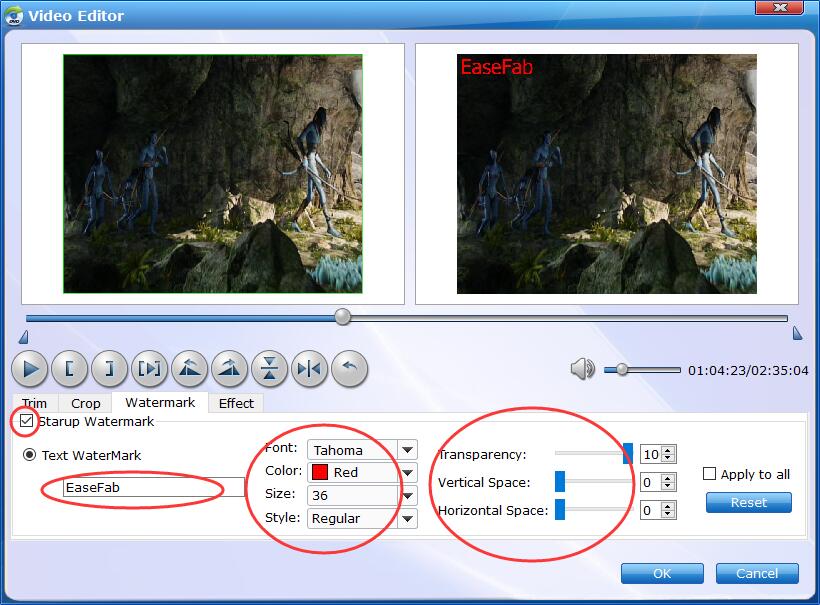Image resolution: width=820 pixels, height=605 pixels.
Task: Click in the EaseFab watermark text field
Action: tap(152, 488)
